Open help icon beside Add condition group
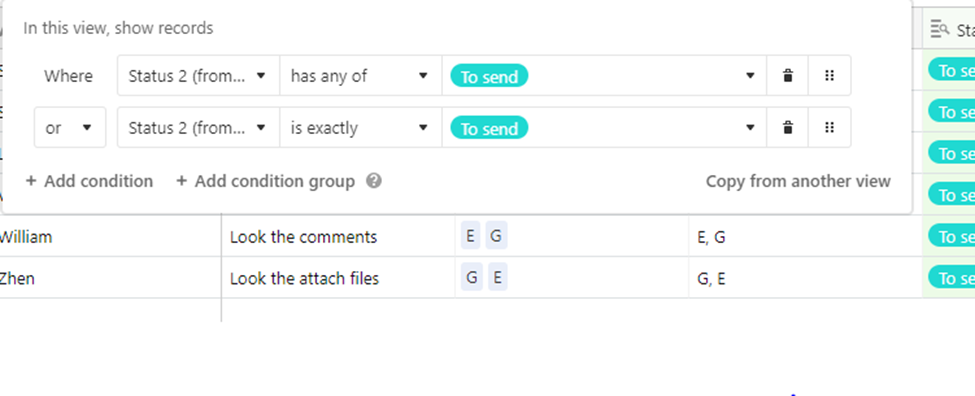The width and height of the screenshot is (975, 396). (373, 181)
